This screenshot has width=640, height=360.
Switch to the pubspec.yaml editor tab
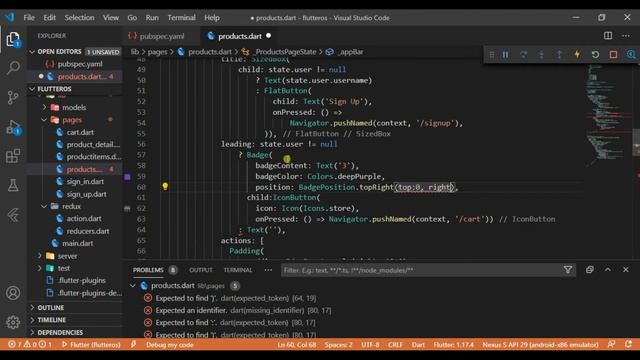pos(162,36)
